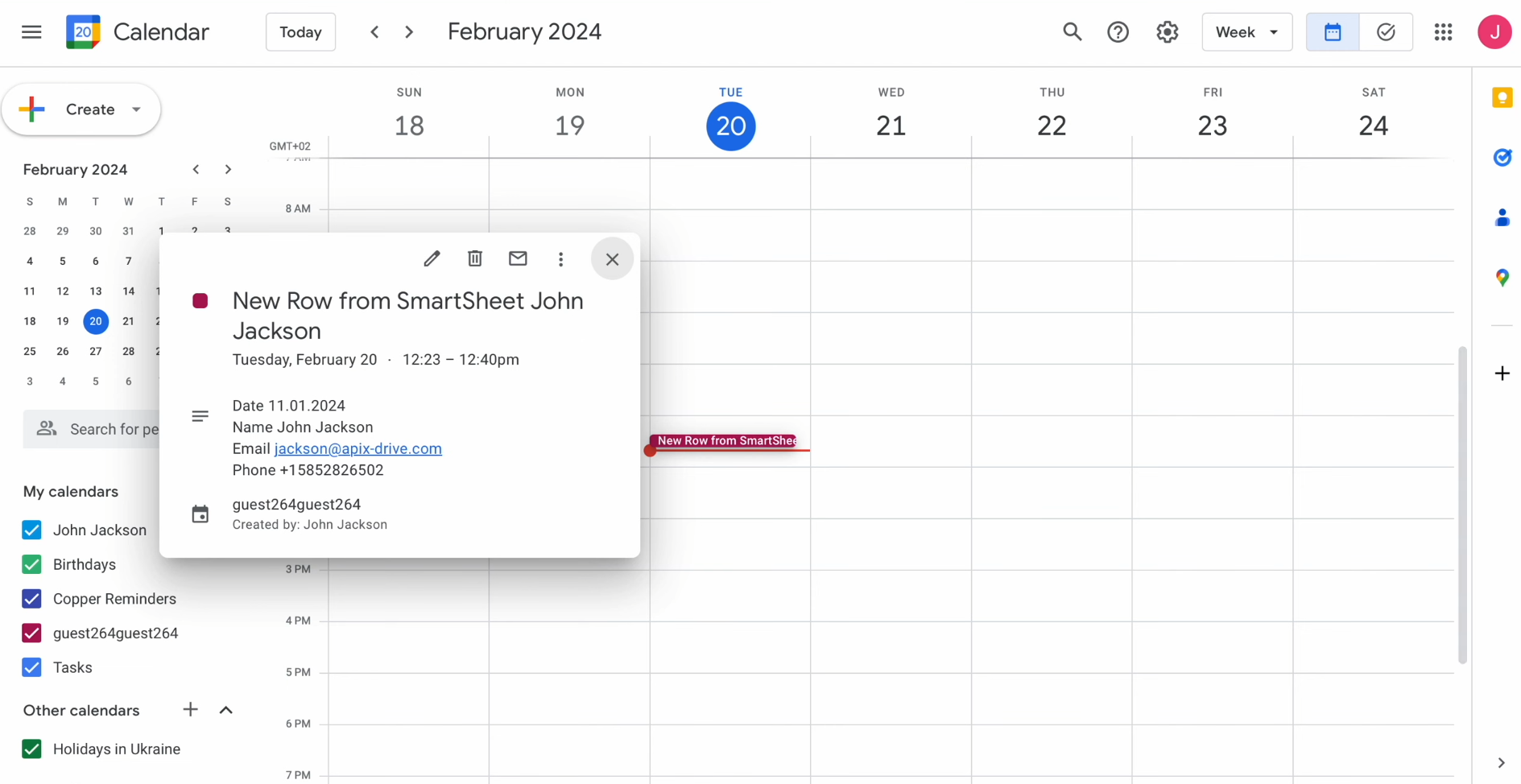
Task: Open Google Keep in the side panel
Action: point(1501,97)
